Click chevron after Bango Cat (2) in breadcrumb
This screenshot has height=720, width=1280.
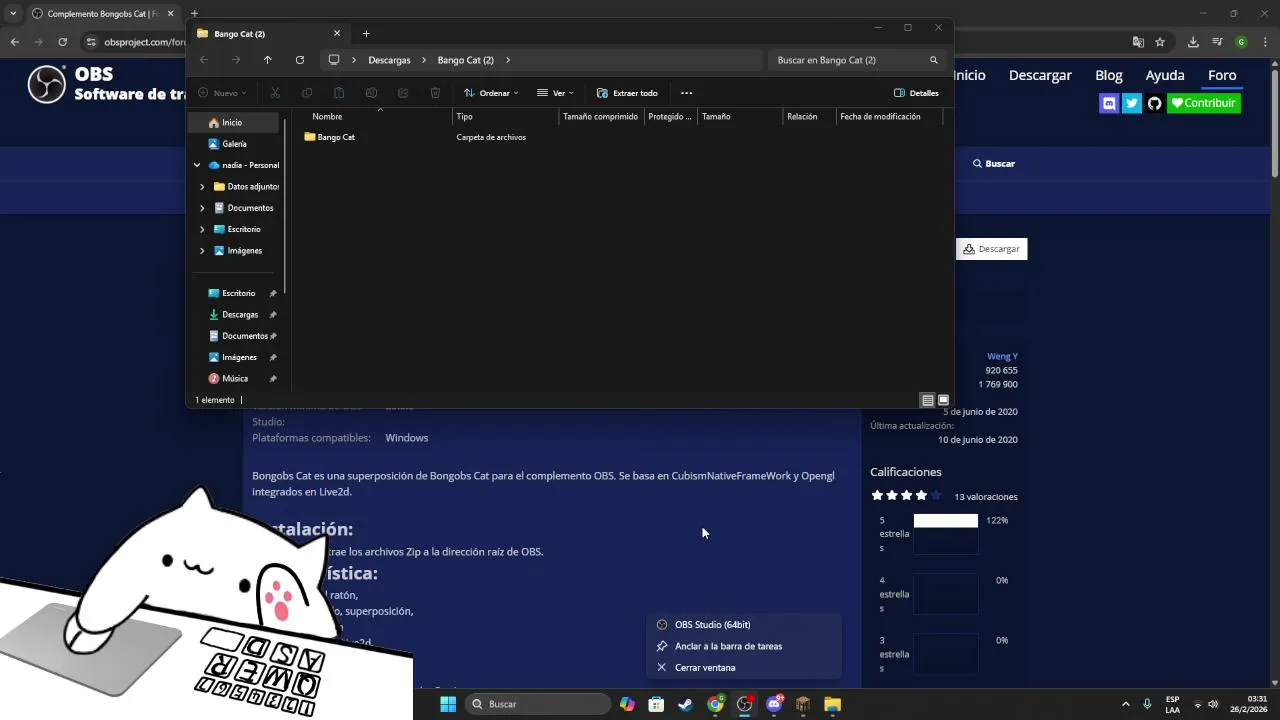tap(508, 60)
